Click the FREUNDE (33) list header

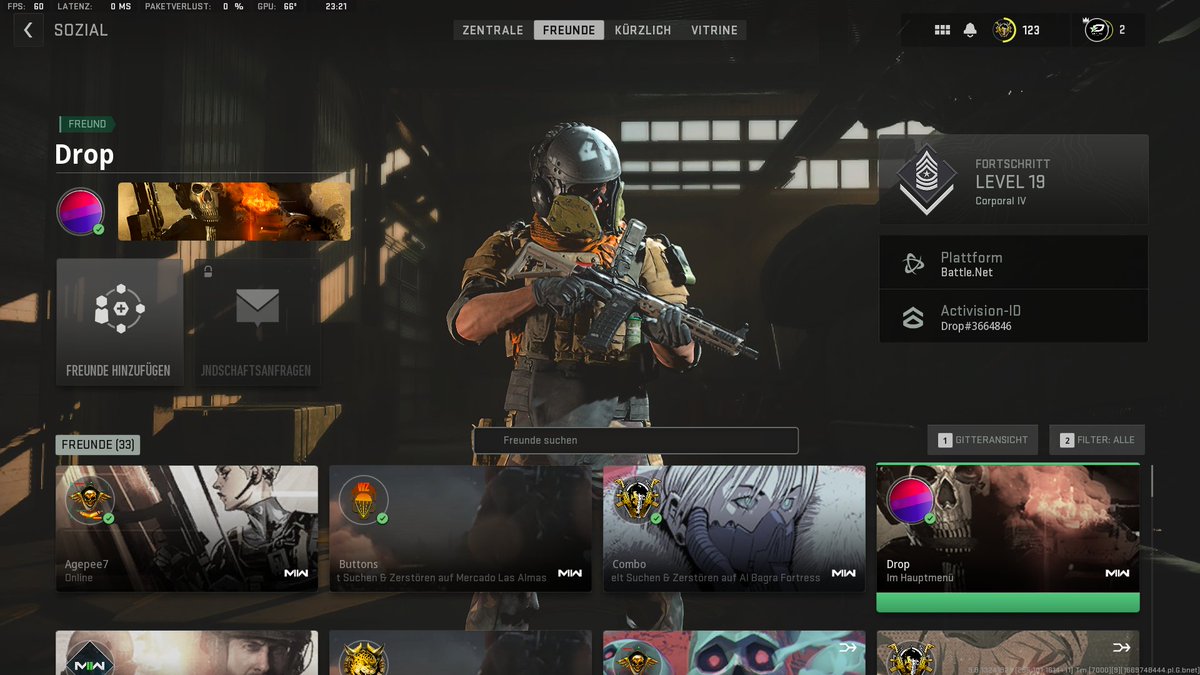[98, 445]
